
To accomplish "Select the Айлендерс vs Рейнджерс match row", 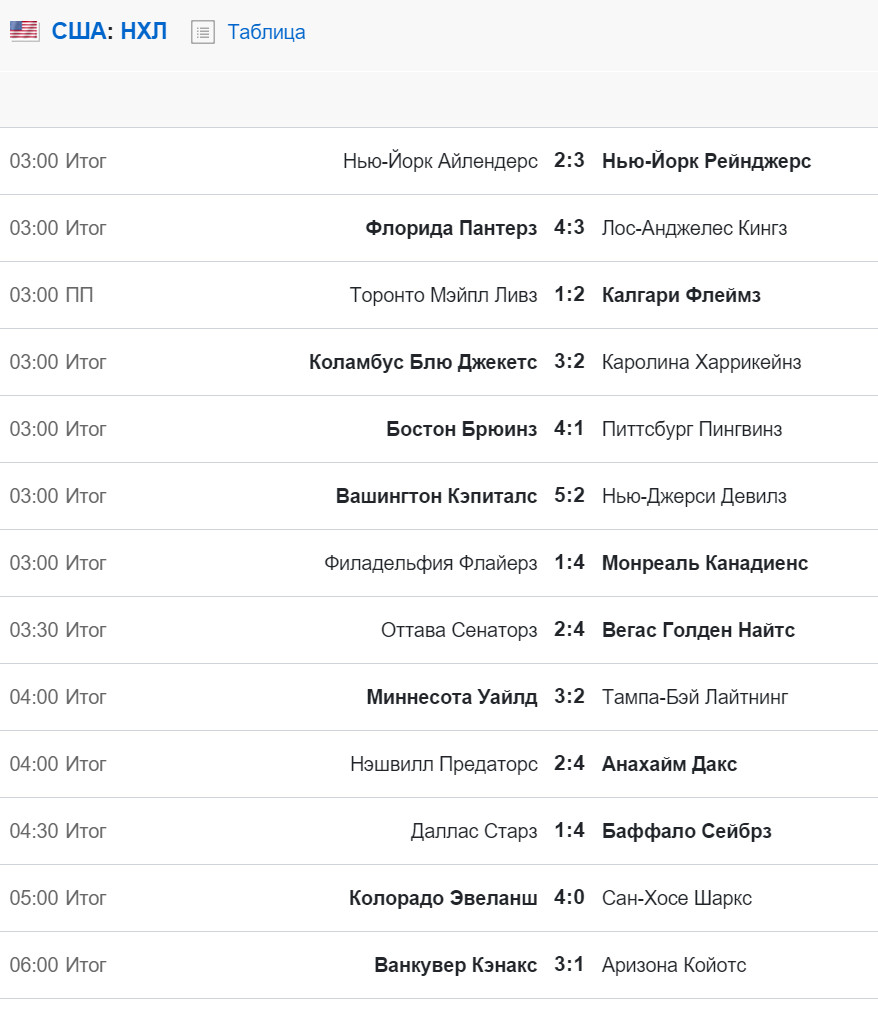I will pos(439,161).
